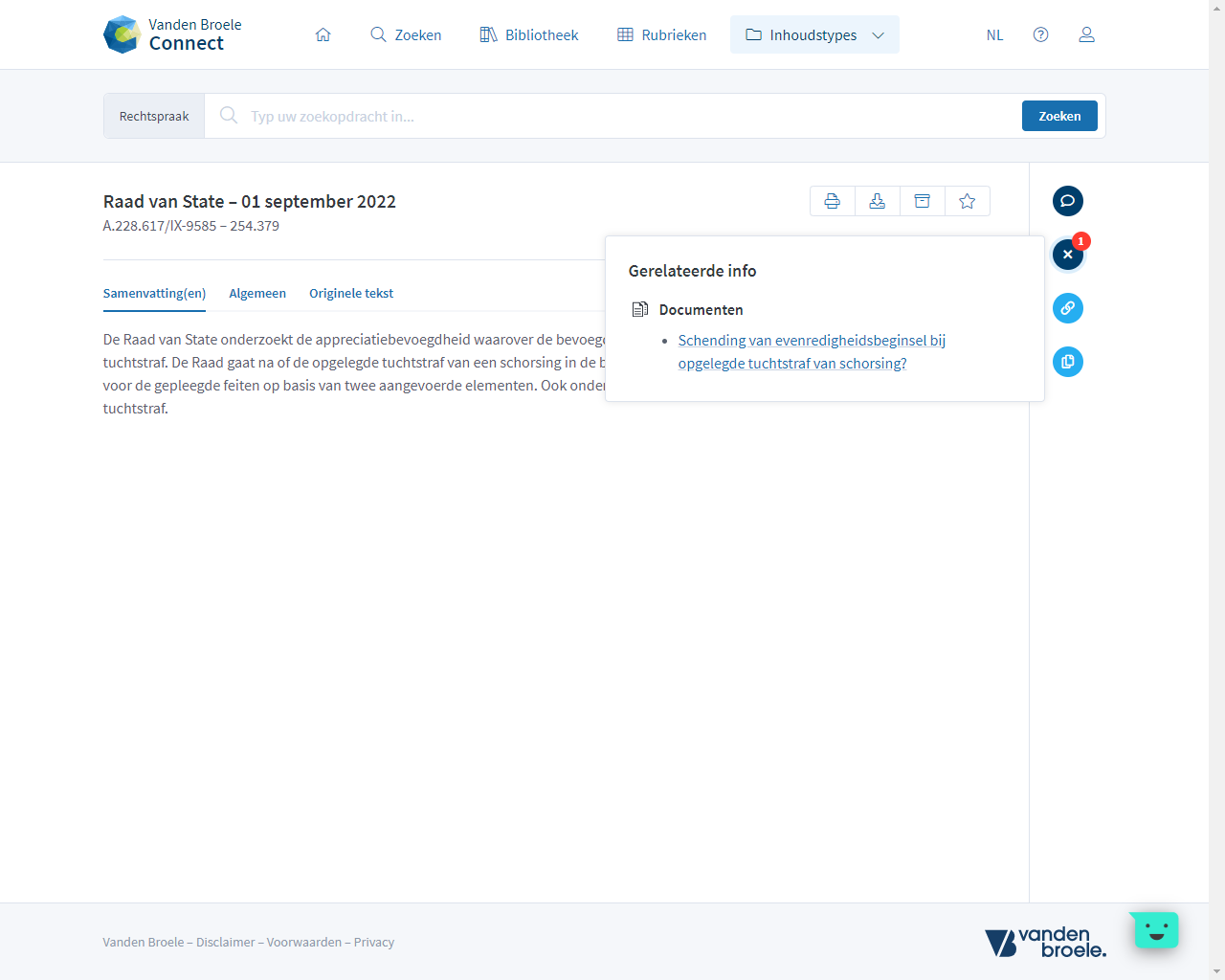Open the help question mark icon
This screenshot has width=1225, height=980.
[1041, 34]
